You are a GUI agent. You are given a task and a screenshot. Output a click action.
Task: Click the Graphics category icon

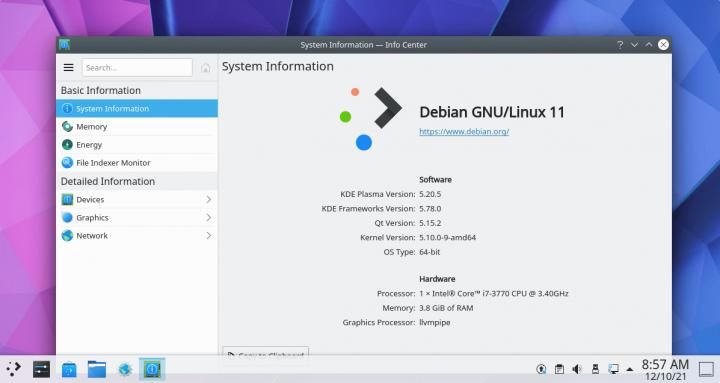68,217
